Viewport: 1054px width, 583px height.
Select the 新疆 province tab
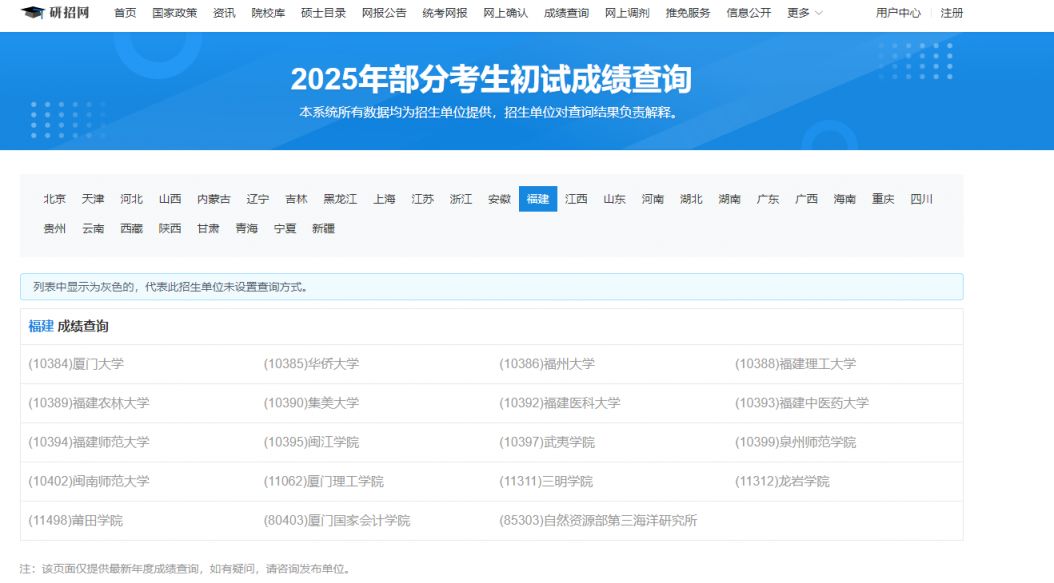[x=323, y=229]
